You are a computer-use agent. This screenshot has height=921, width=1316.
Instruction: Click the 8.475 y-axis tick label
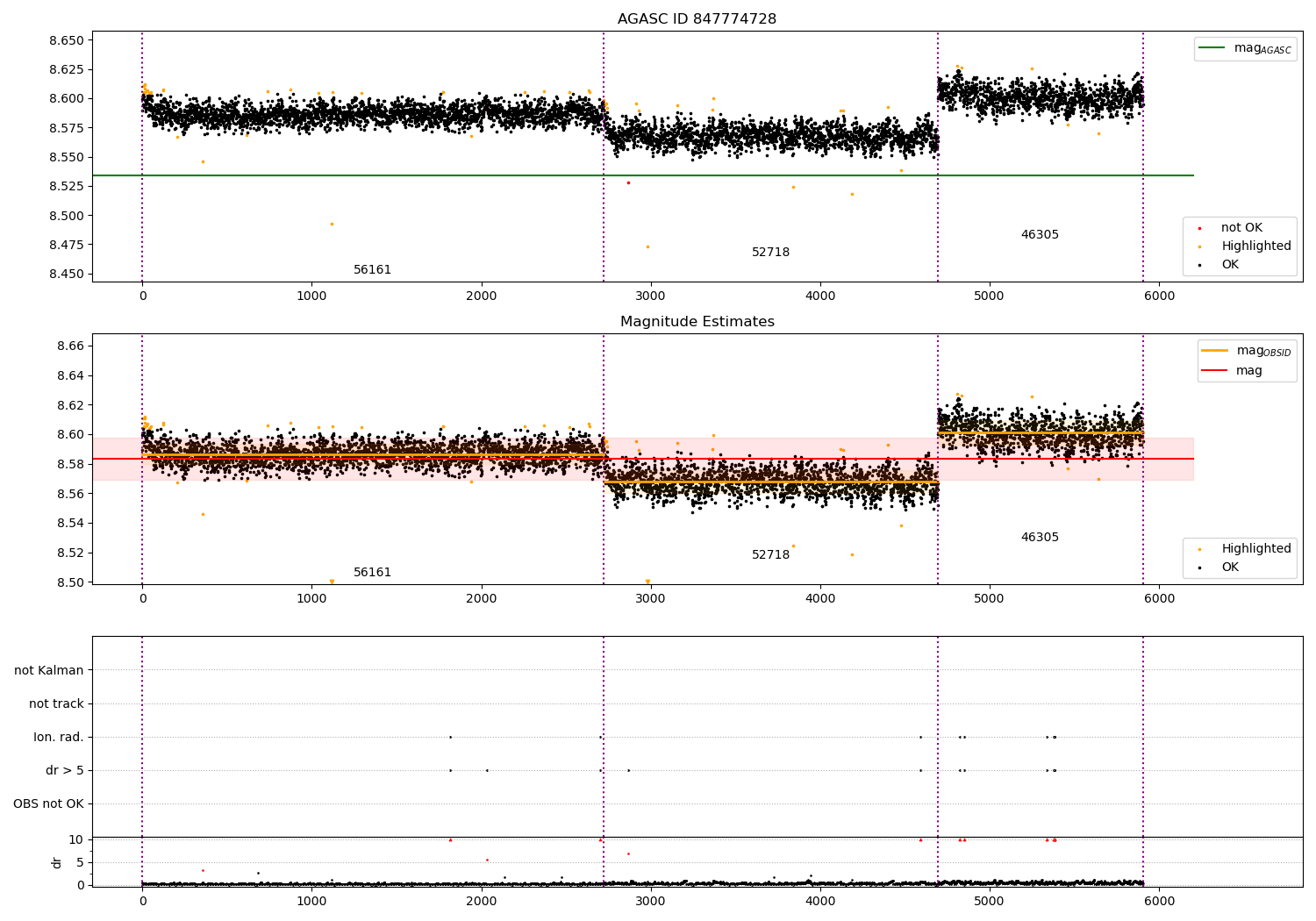pos(67,245)
